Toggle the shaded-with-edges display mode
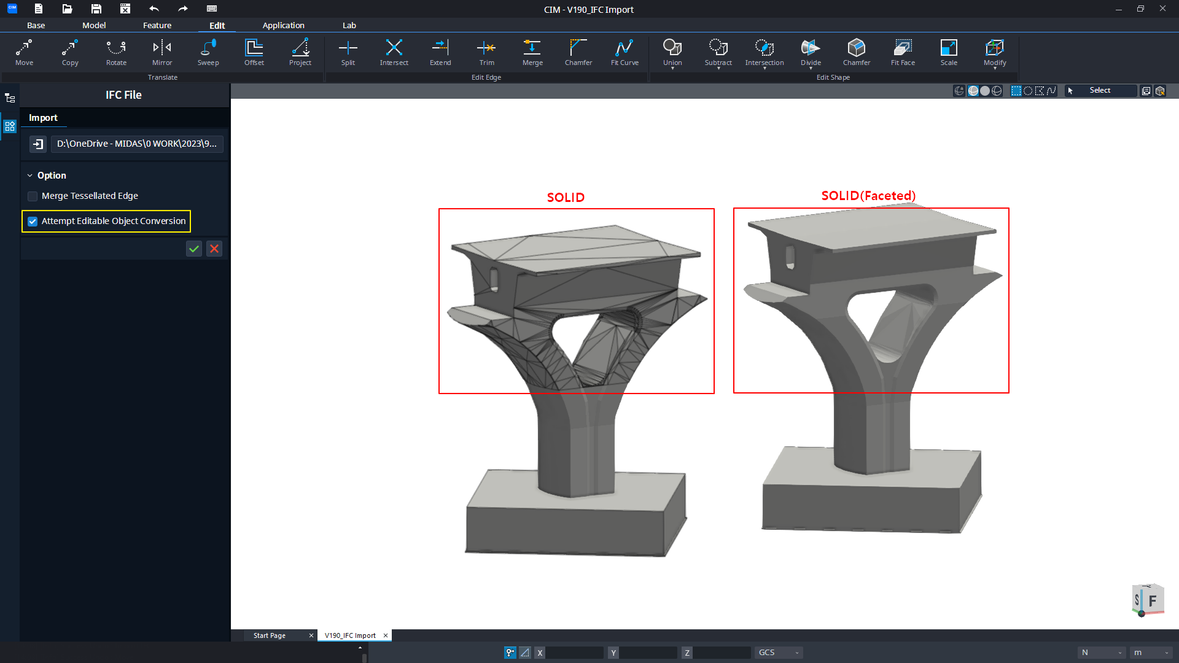 pyautogui.click(x=973, y=91)
